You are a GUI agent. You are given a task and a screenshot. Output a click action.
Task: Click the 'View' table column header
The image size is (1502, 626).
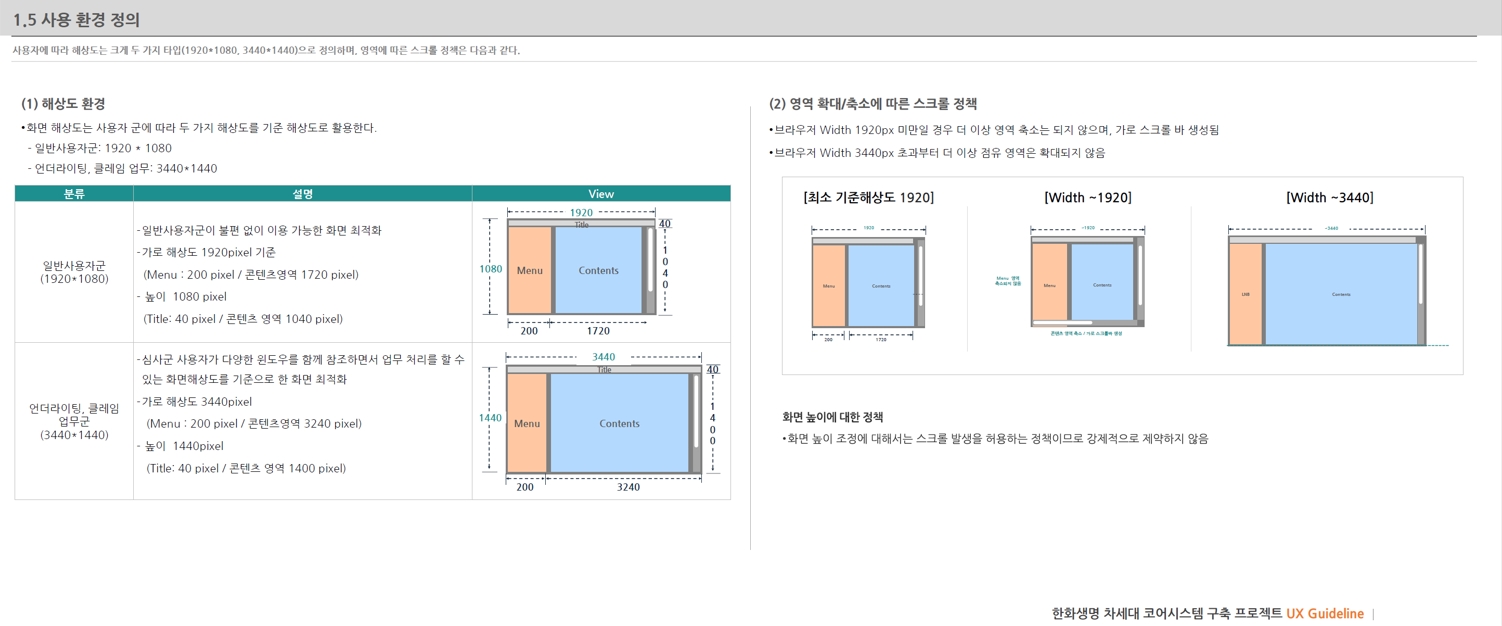pyautogui.click(x=601, y=194)
